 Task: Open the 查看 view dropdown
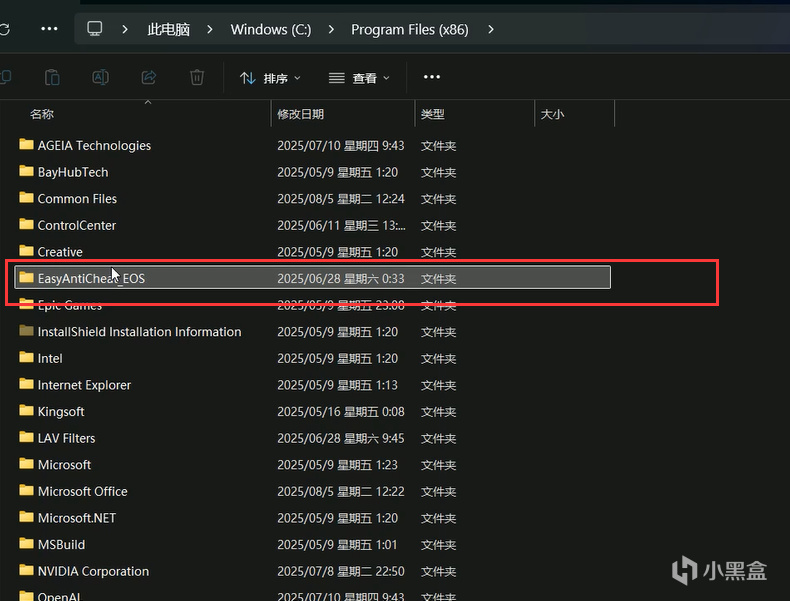pyautogui.click(x=359, y=78)
